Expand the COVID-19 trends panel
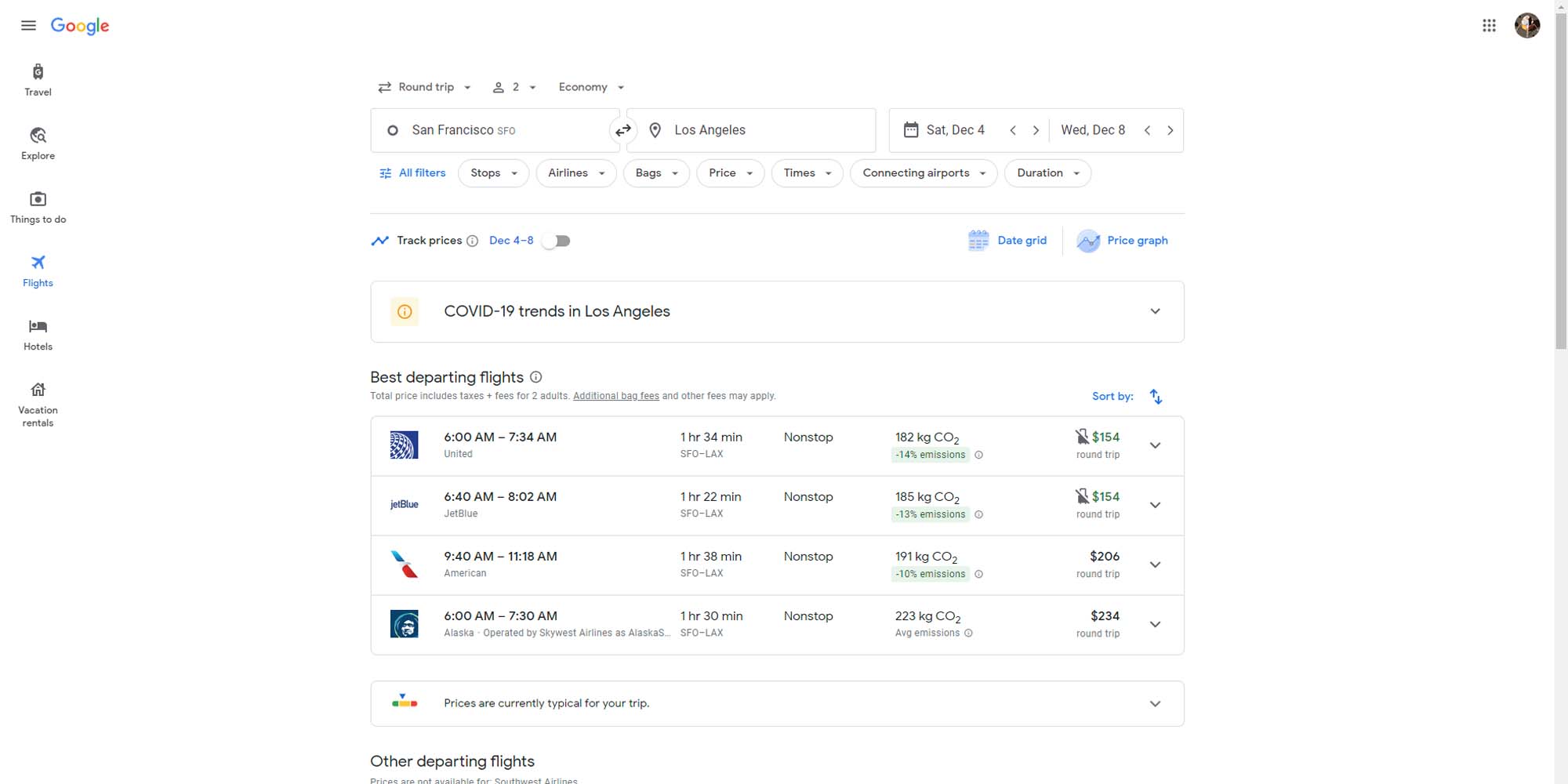The image size is (1568, 784). pyautogui.click(x=1155, y=311)
